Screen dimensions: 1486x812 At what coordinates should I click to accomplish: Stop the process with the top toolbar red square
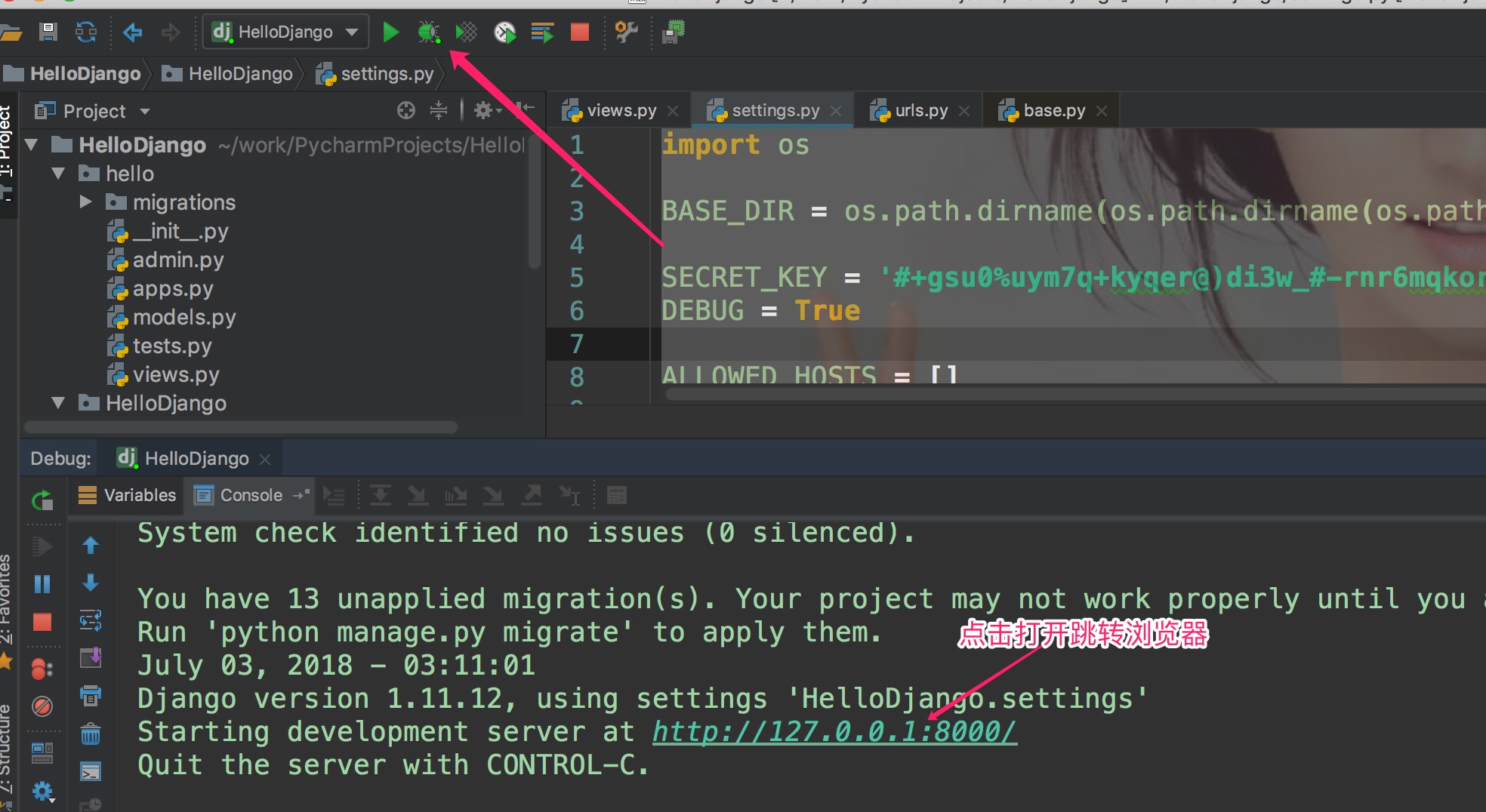pyautogui.click(x=580, y=32)
